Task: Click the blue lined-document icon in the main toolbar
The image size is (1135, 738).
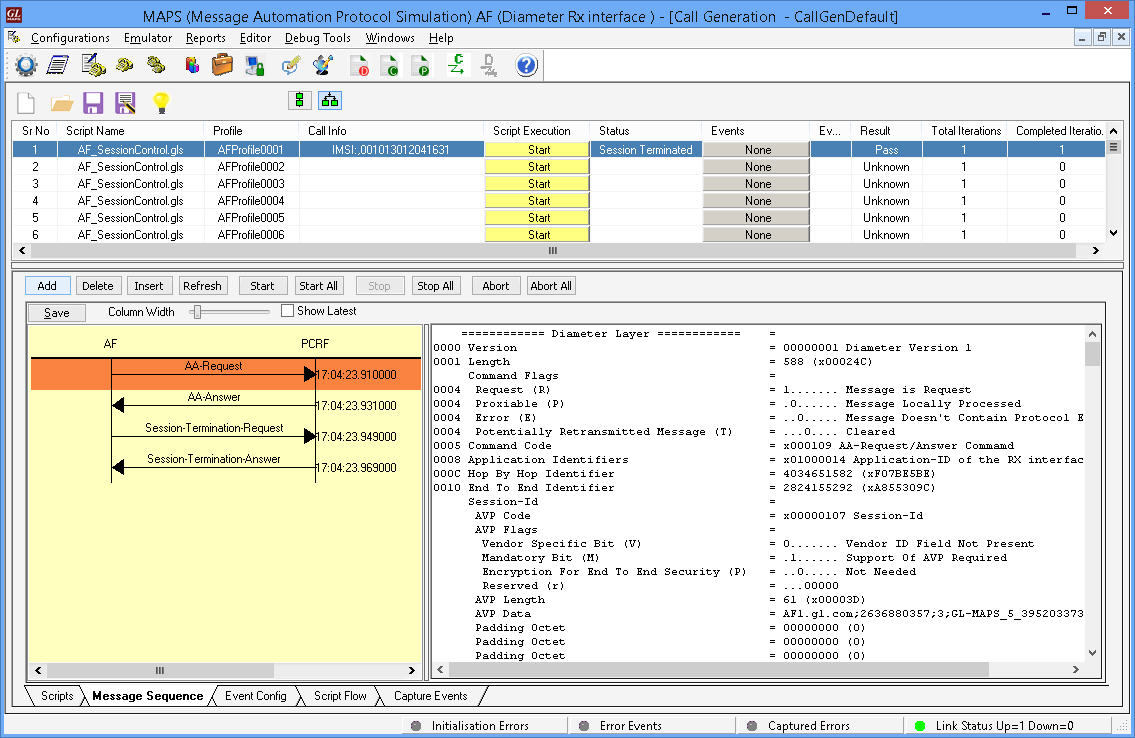Action: (58, 66)
